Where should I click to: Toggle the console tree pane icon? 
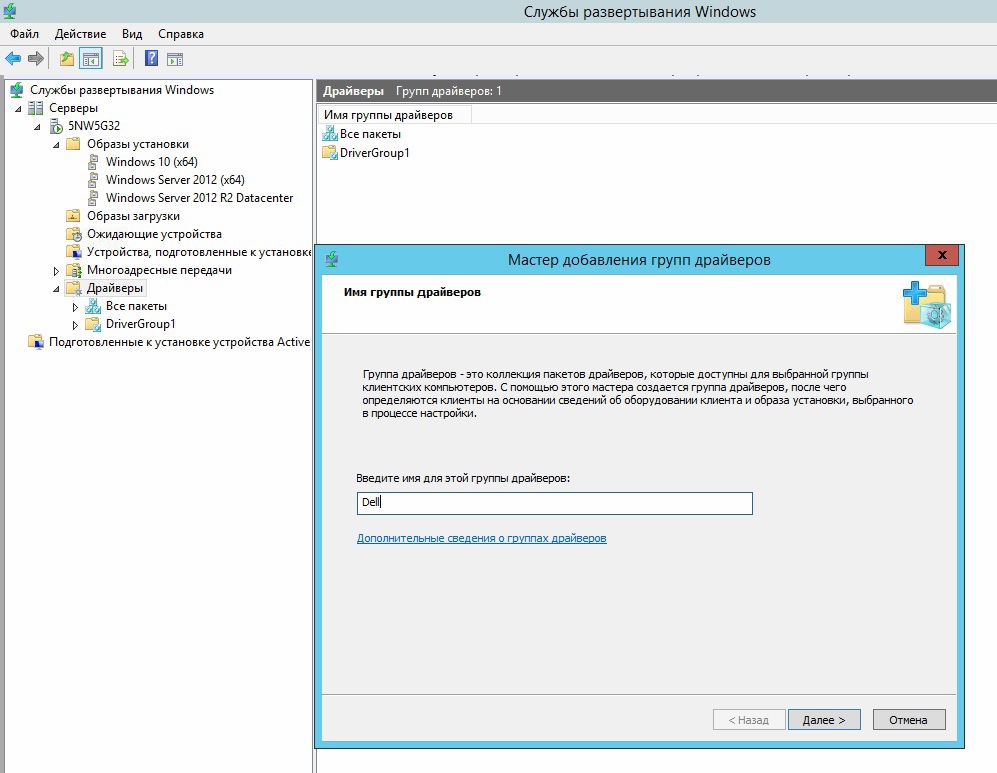(89, 58)
